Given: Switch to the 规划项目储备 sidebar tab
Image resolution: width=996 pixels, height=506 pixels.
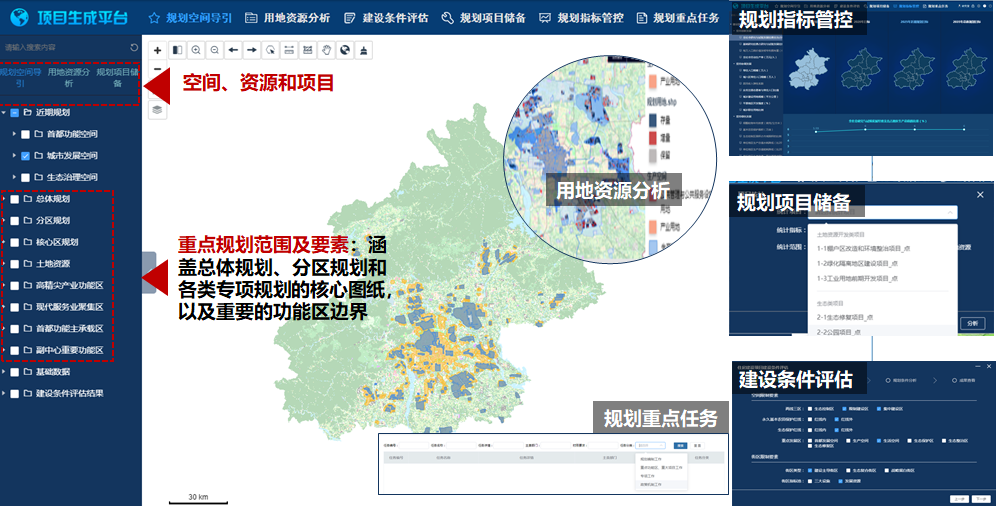Looking at the screenshot, I should coord(117,77).
